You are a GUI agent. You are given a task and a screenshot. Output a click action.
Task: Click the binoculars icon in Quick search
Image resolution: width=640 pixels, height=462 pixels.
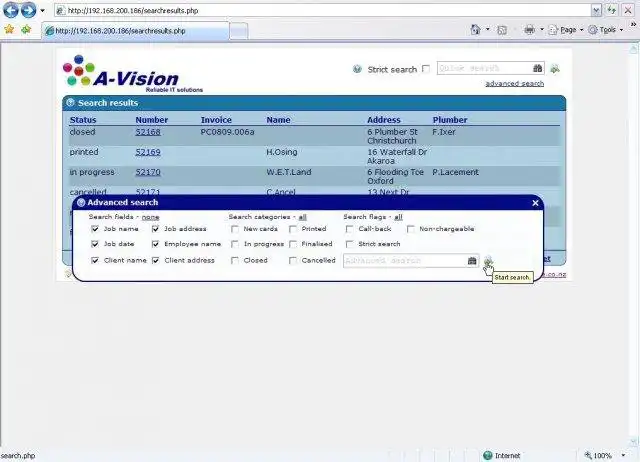pos(538,68)
